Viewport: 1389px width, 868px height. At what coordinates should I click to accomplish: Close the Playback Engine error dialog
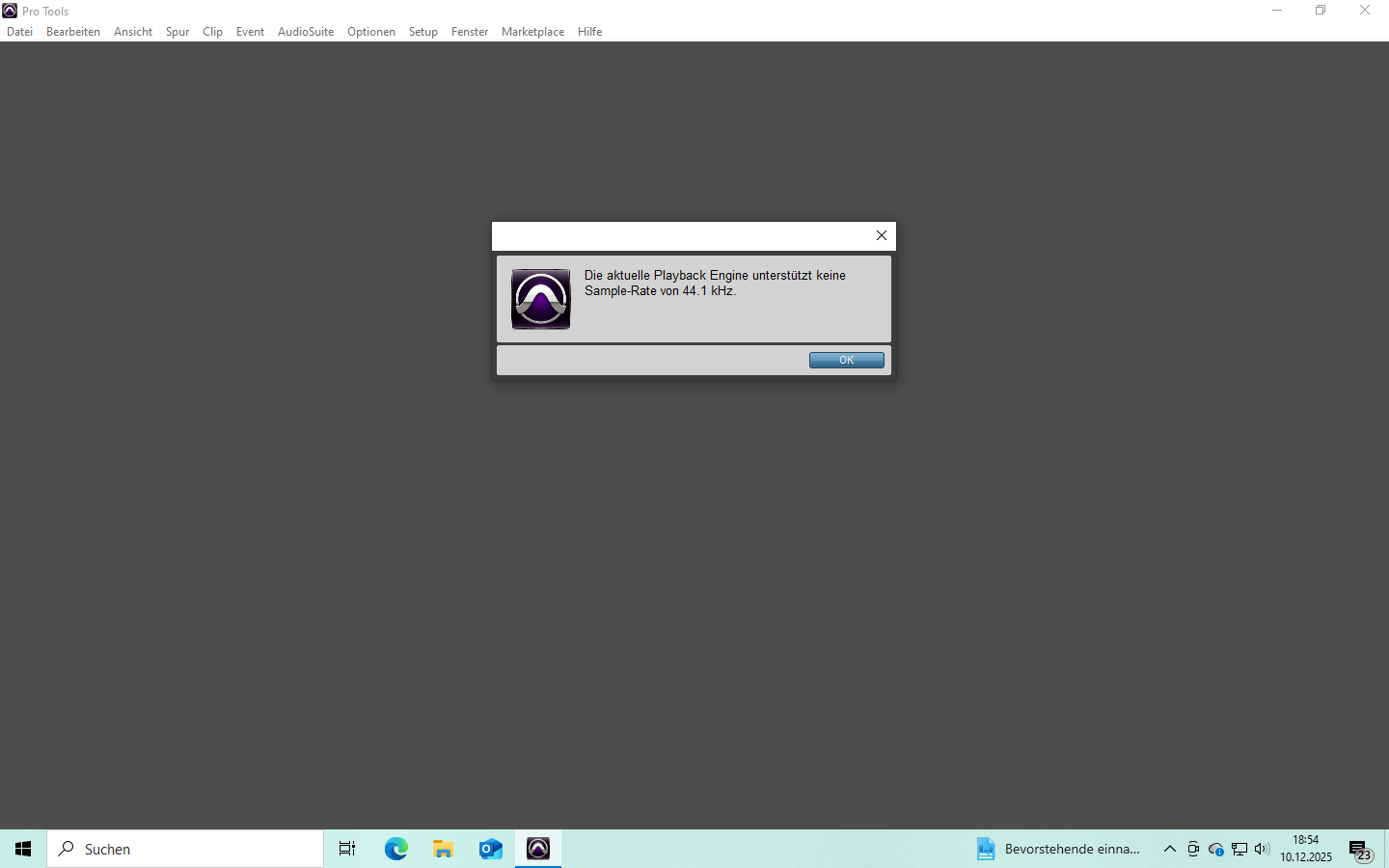tap(881, 235)
